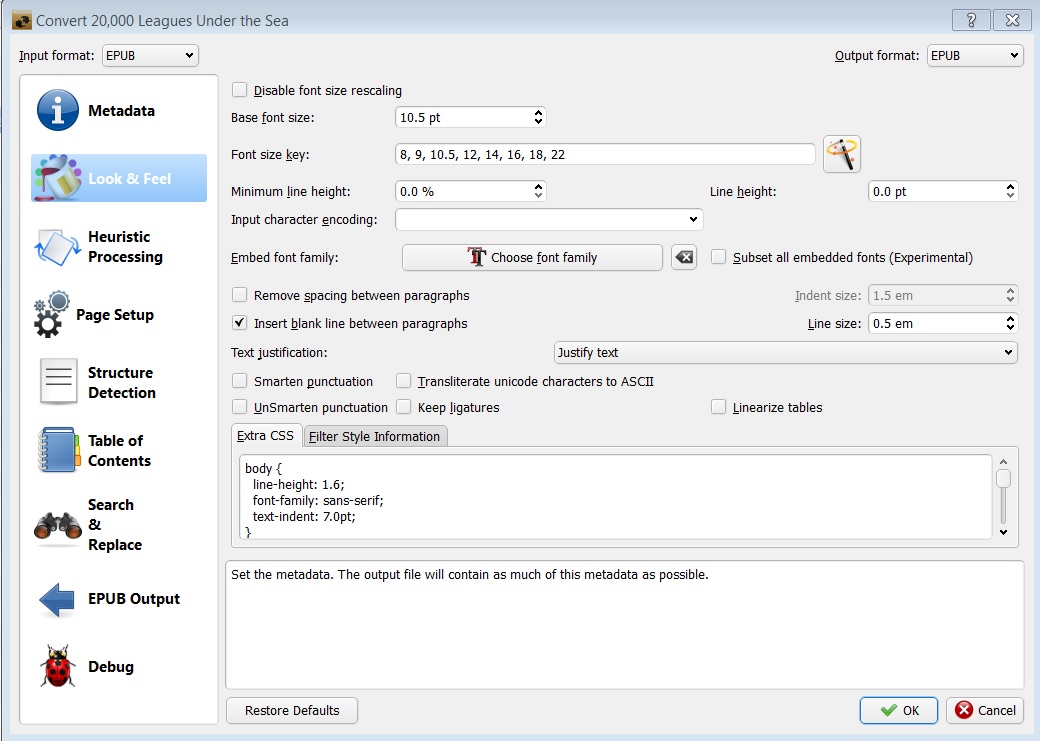Click Restore Defaults button
Screen dimensions: 1040x741
292,710
